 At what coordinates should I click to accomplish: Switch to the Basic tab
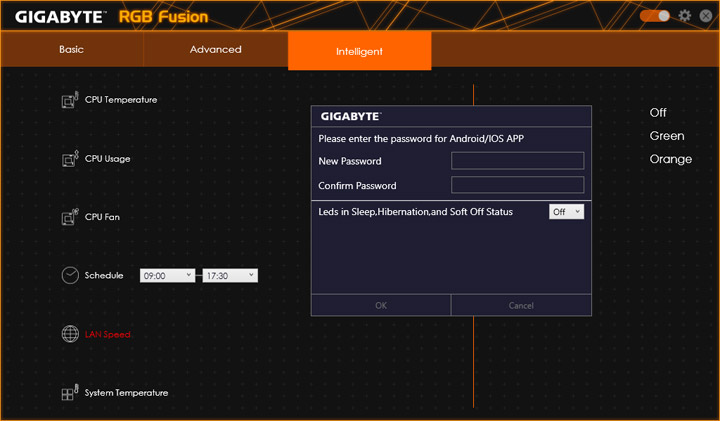(x=72, y=49)
